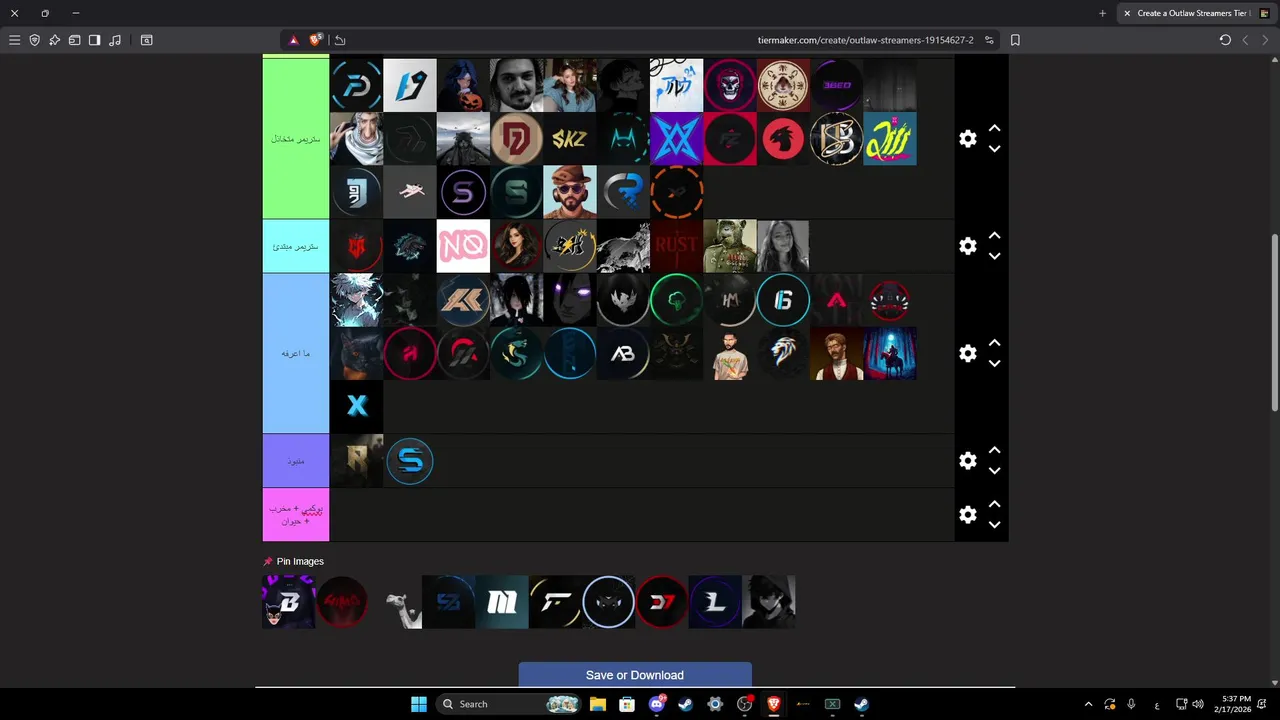Image resolution: width=1280 pixels, height=720 pixels.
Task: Click the green ستريمر متفاعل tier label
Action: point(296,139)
